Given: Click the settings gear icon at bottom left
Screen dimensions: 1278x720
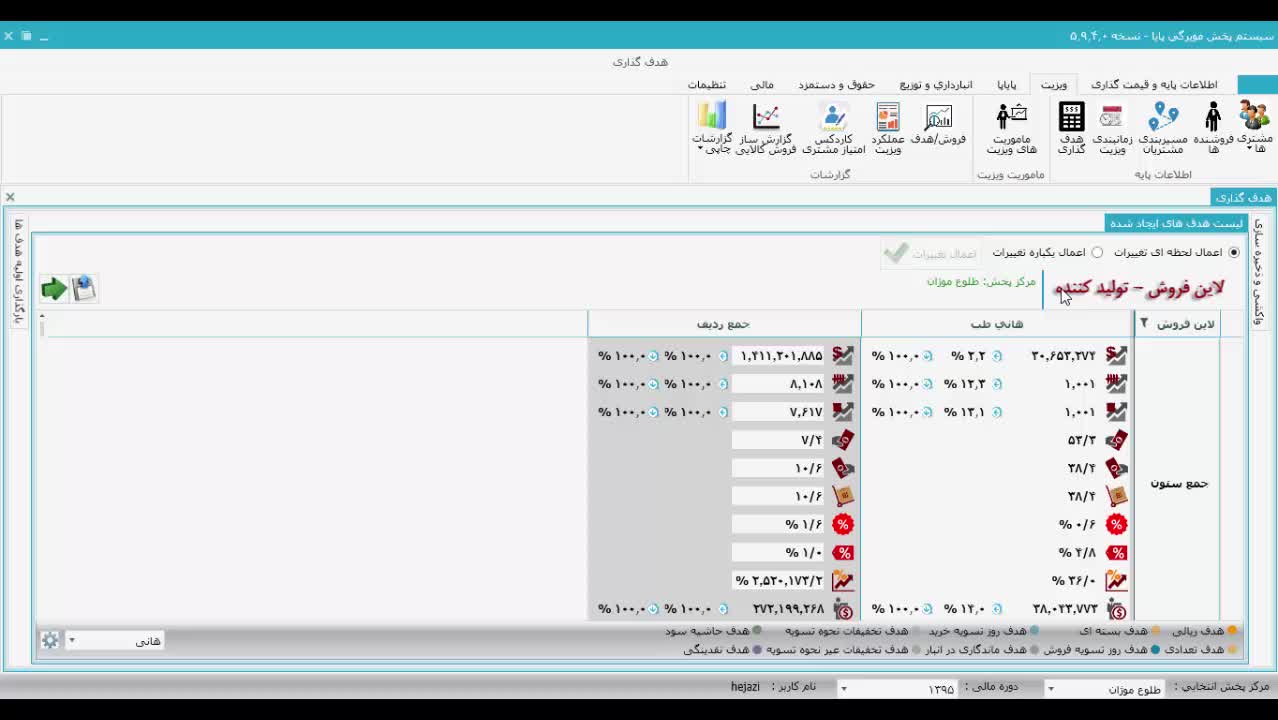Looking at the screenshot, I should 49,640.
